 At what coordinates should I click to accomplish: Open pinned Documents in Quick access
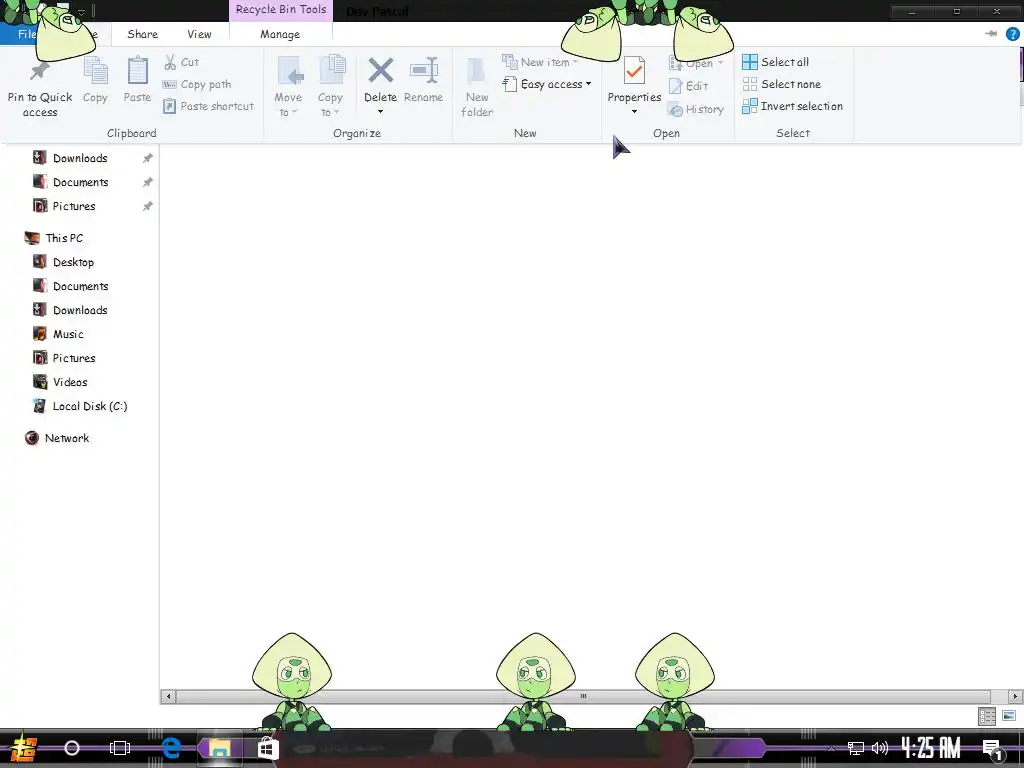[80, 182]
